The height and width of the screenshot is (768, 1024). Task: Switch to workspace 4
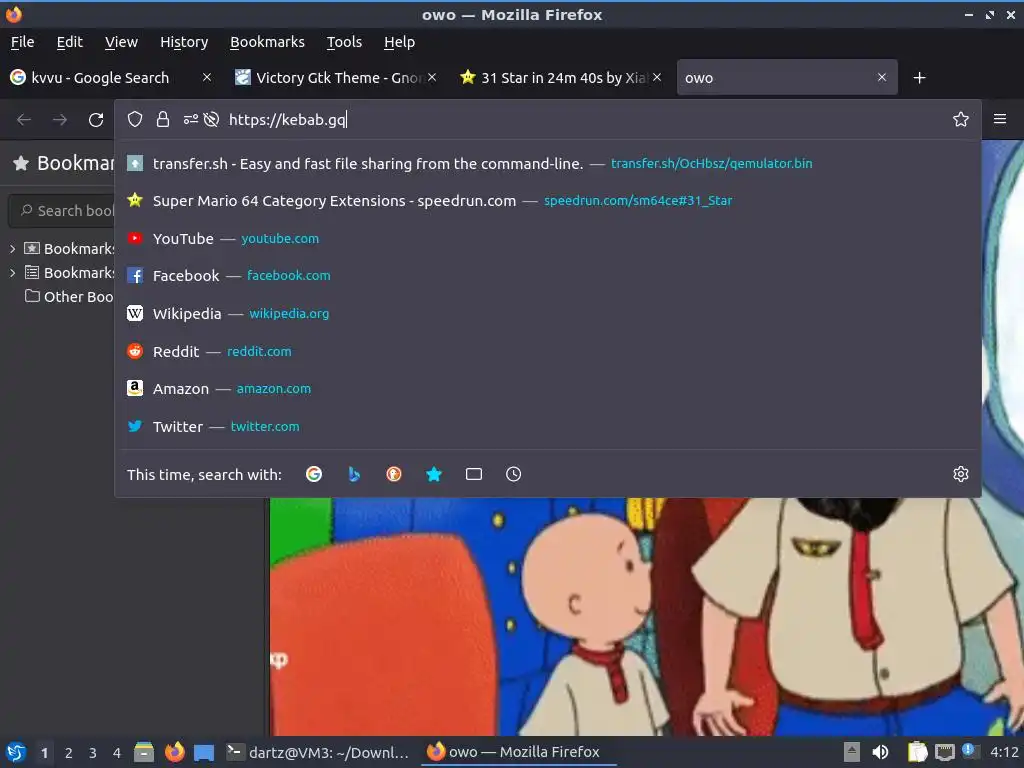tap(117, 753)
